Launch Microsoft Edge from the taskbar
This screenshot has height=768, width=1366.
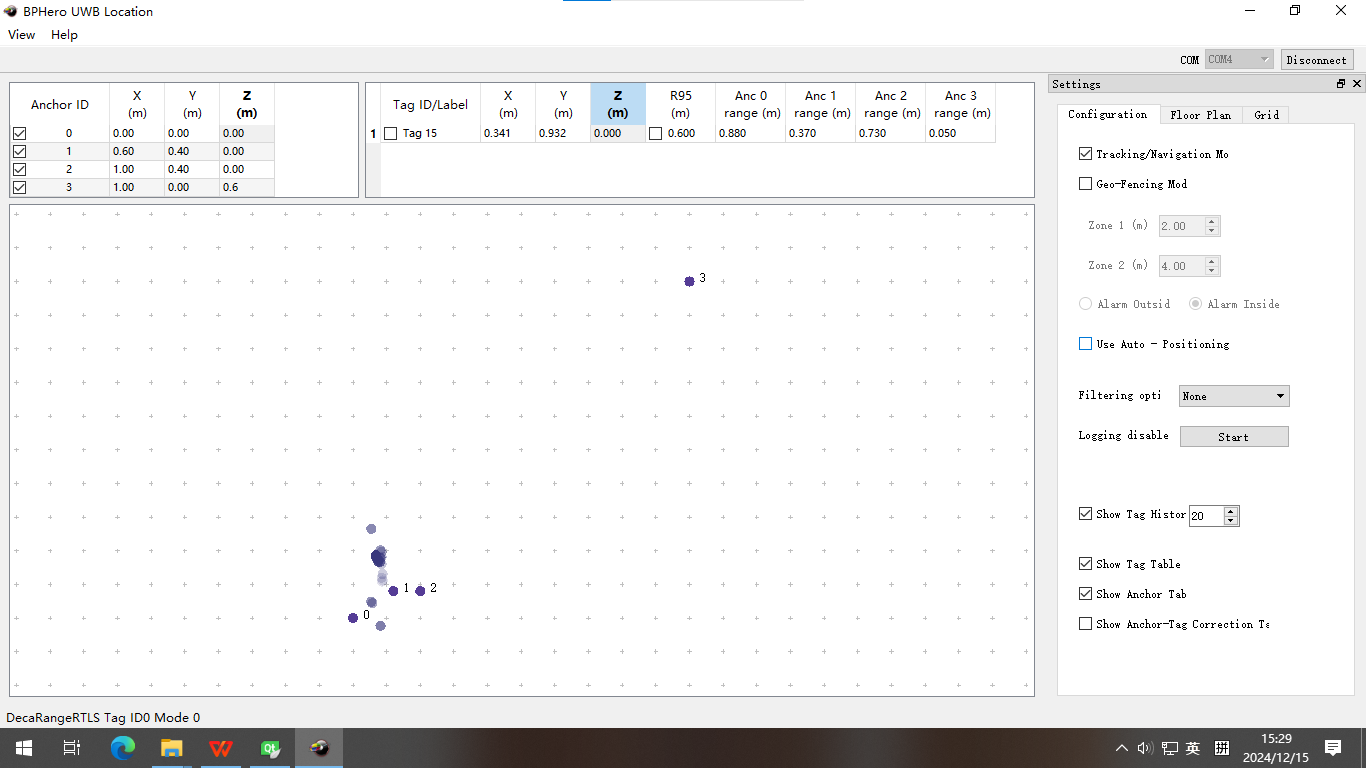click(123, 748)
